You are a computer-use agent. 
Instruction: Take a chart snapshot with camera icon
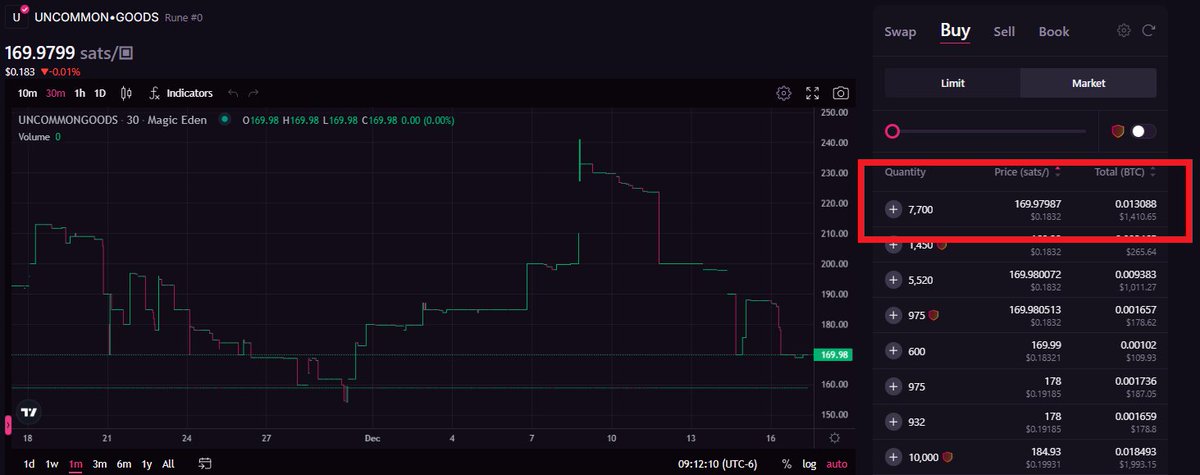(841, 93)
